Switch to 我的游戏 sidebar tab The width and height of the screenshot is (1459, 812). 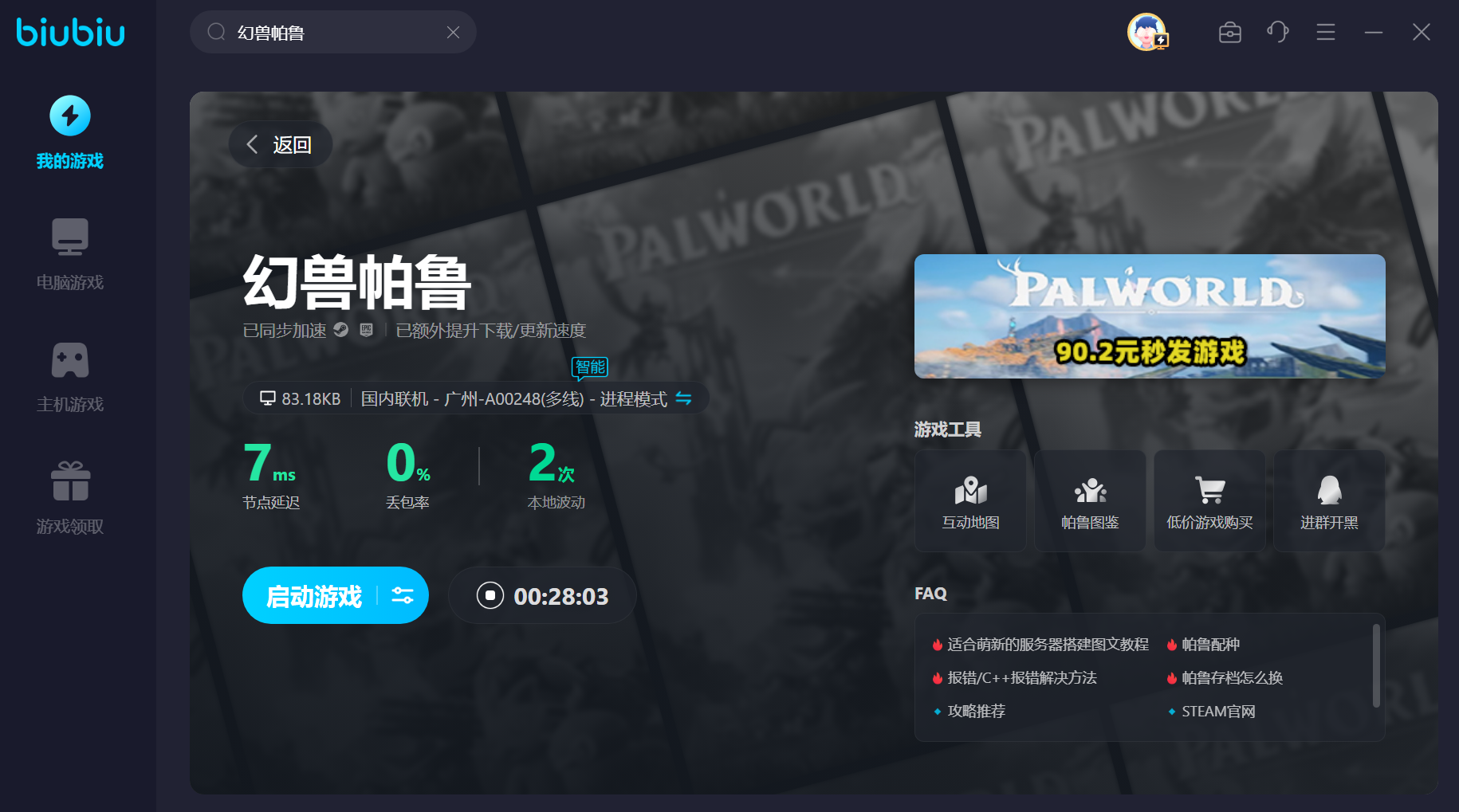pyautogui.click(x=70, y=133)
